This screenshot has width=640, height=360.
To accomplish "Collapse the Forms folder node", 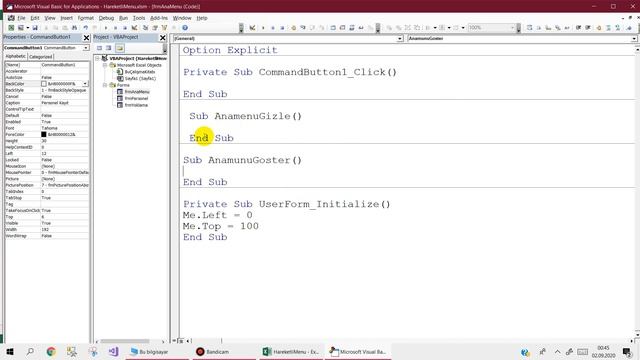I will coord(105,85).
